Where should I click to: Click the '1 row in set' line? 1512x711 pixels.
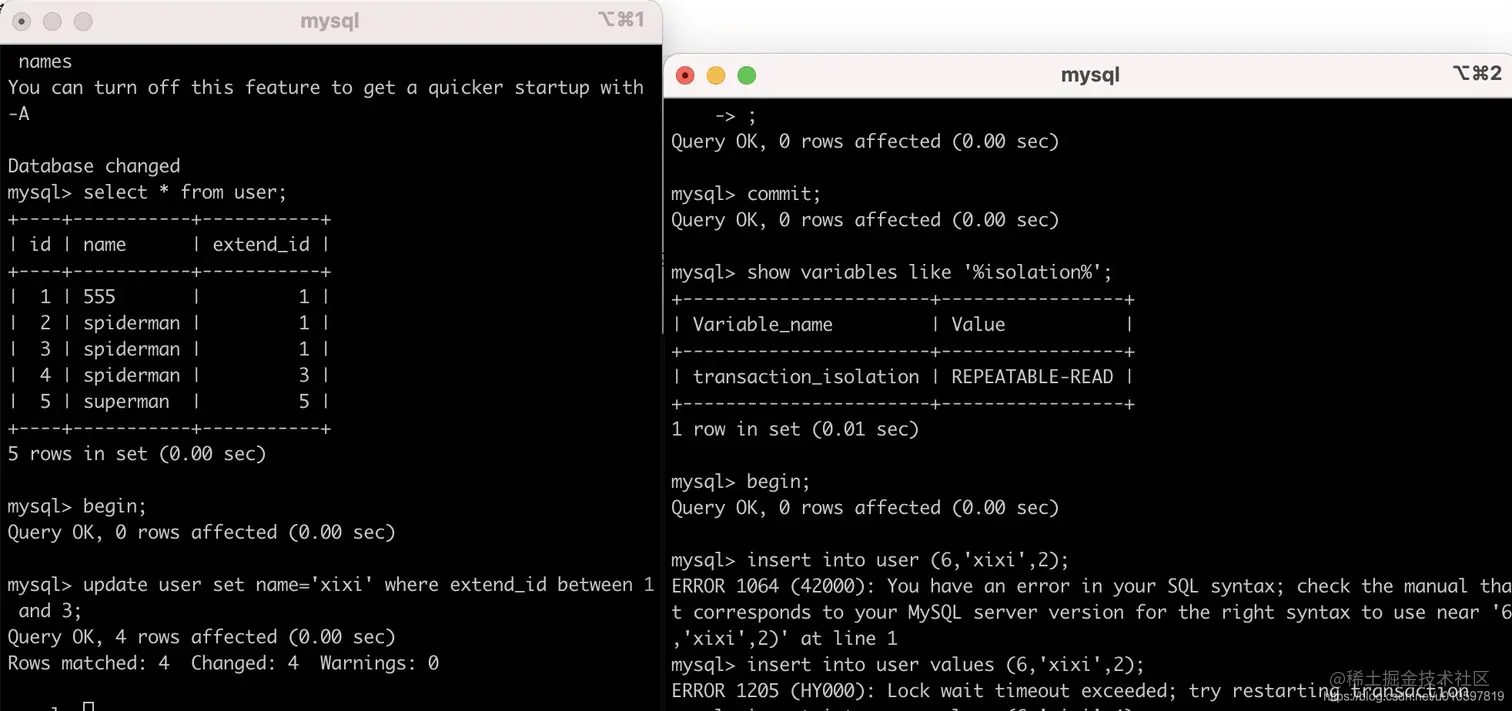coord(795,429)
